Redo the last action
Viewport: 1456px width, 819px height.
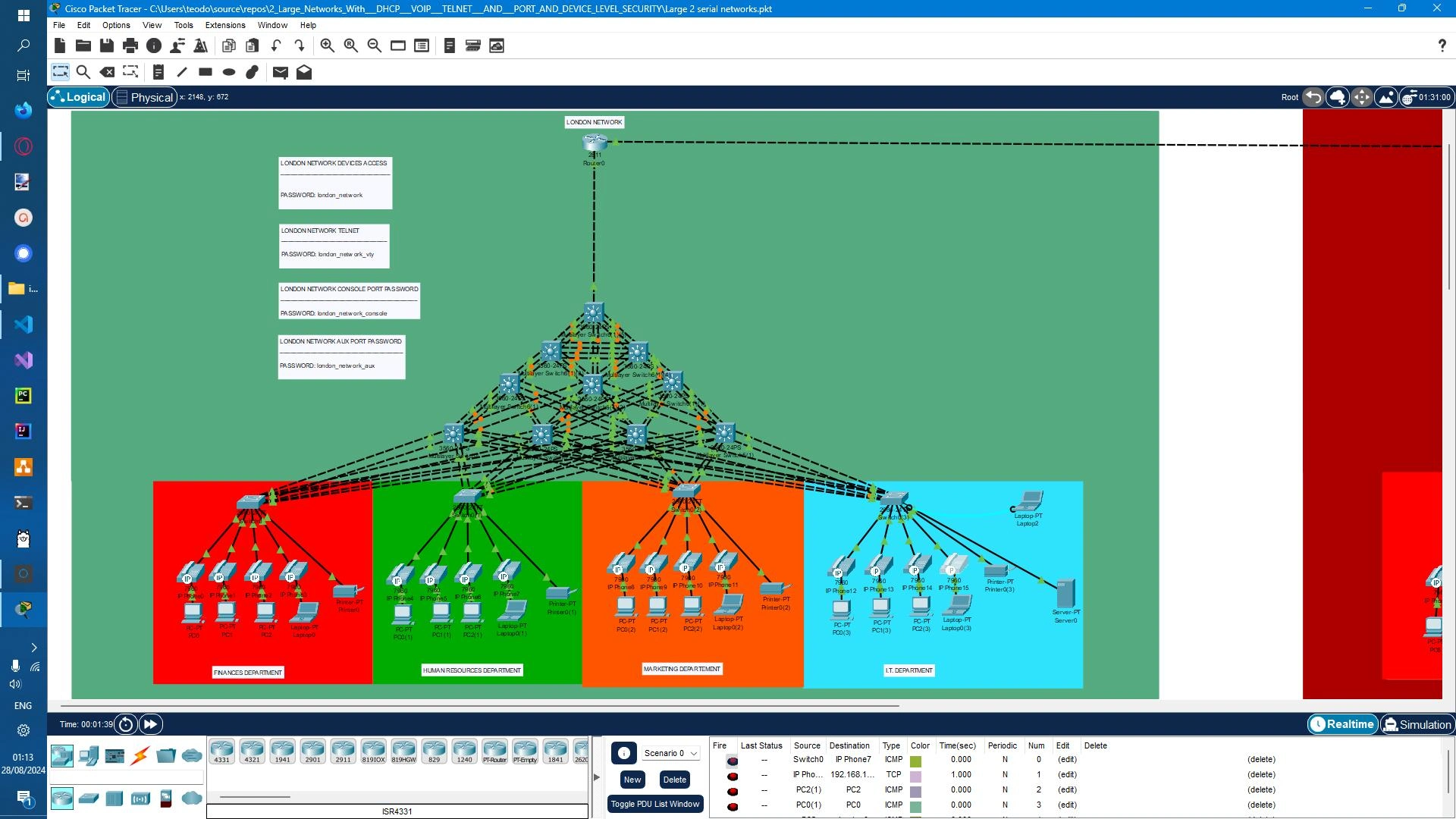click(x=300, y=45)
